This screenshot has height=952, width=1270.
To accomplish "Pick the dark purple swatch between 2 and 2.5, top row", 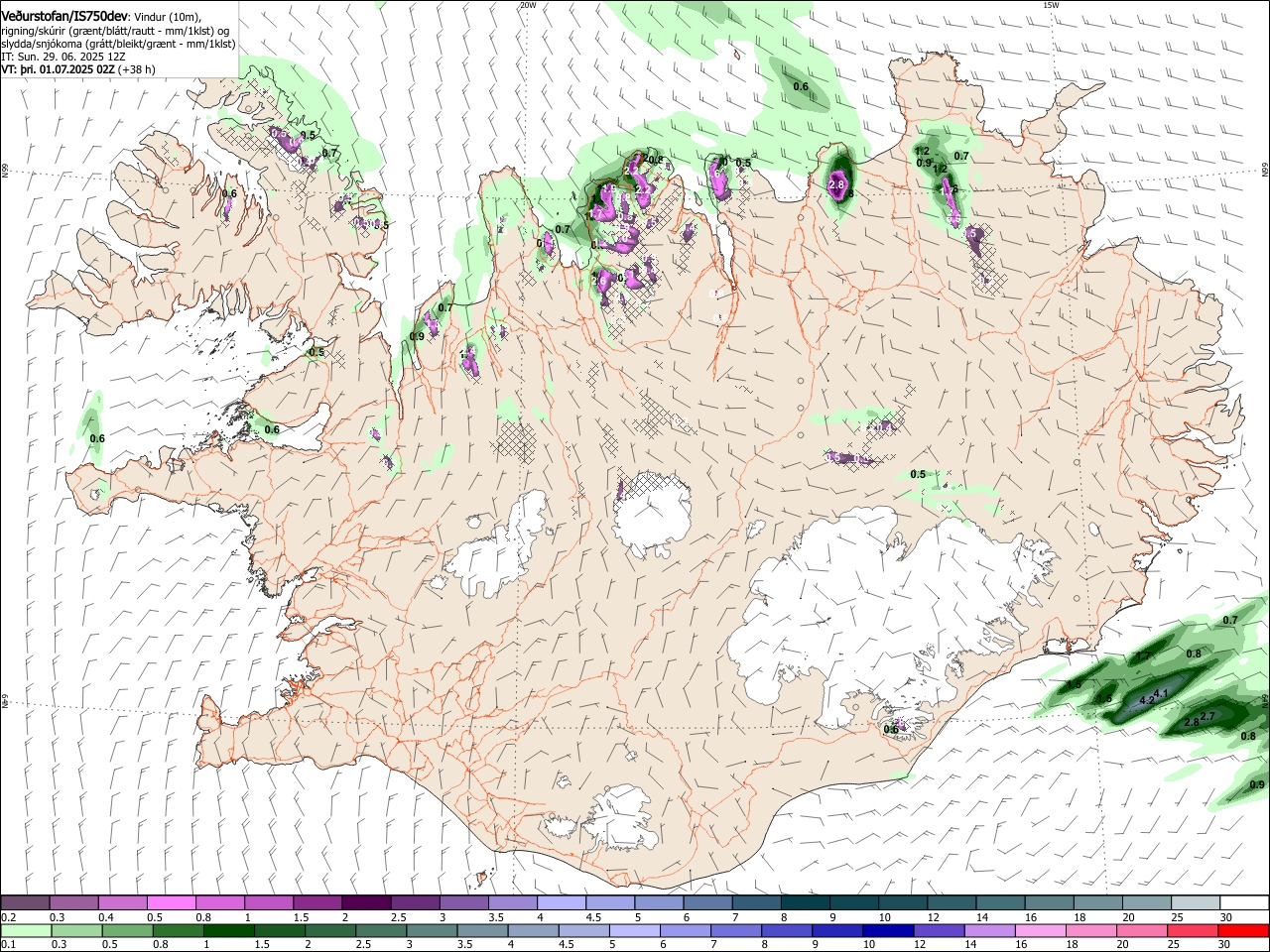I will [365, 902].
